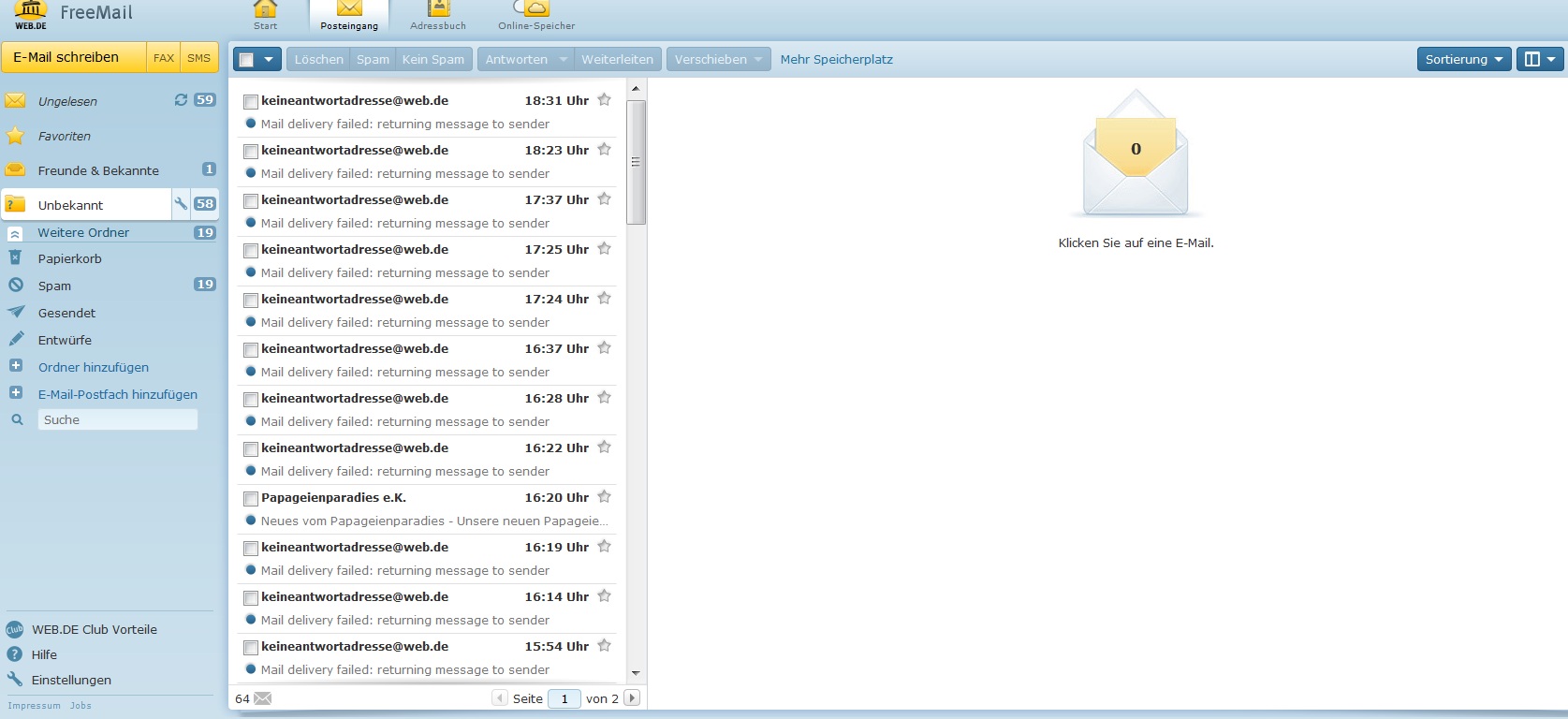
Task: Open the Start tab
Action: tap(265, 16)
